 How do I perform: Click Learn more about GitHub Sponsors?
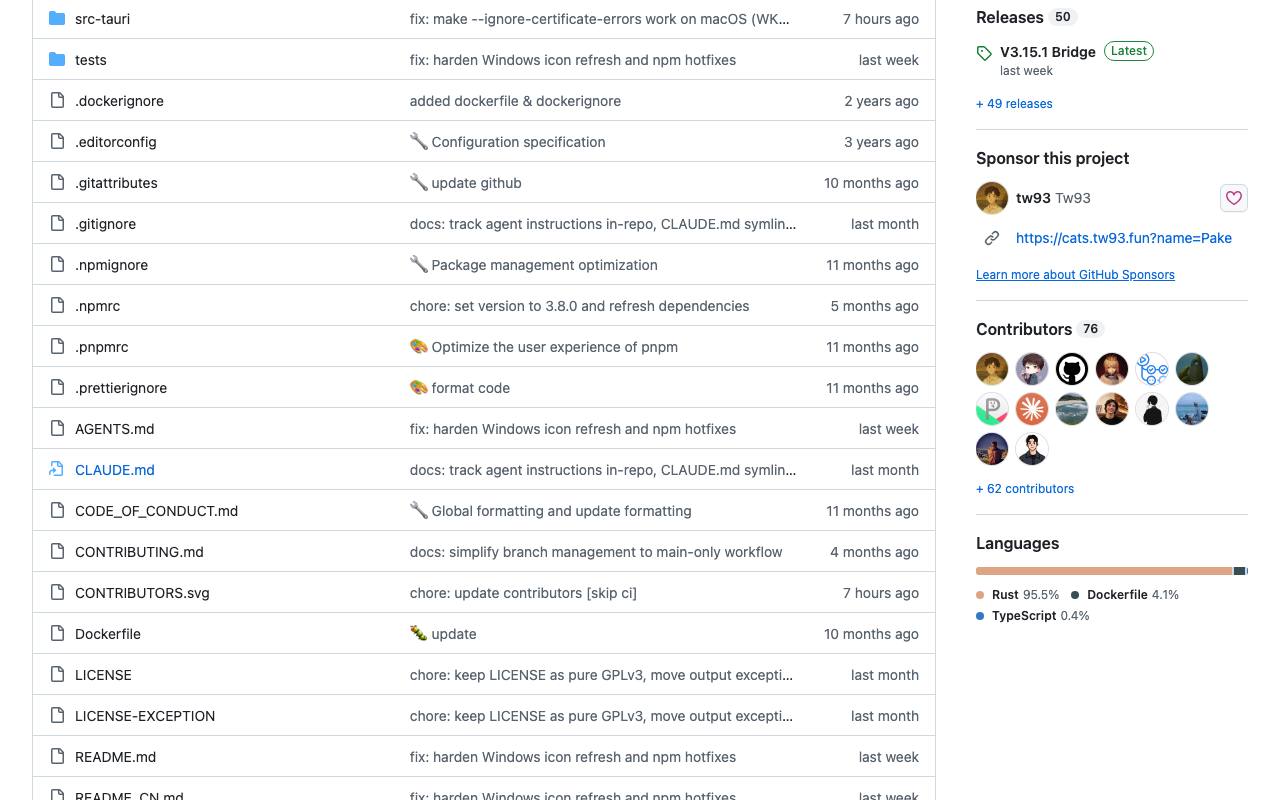[1075, 275]
